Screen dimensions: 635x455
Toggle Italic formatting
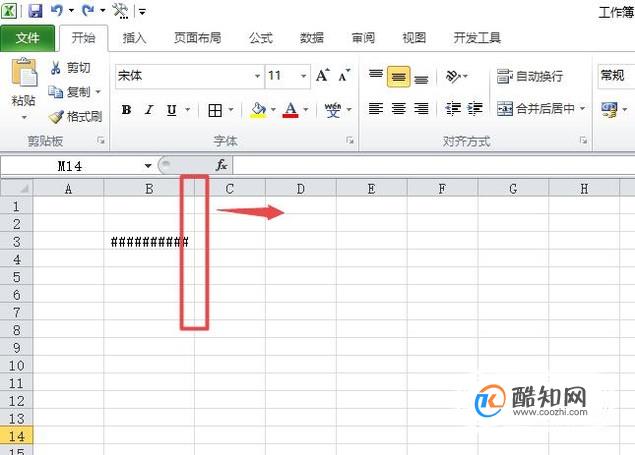click(x=149, y=109)
